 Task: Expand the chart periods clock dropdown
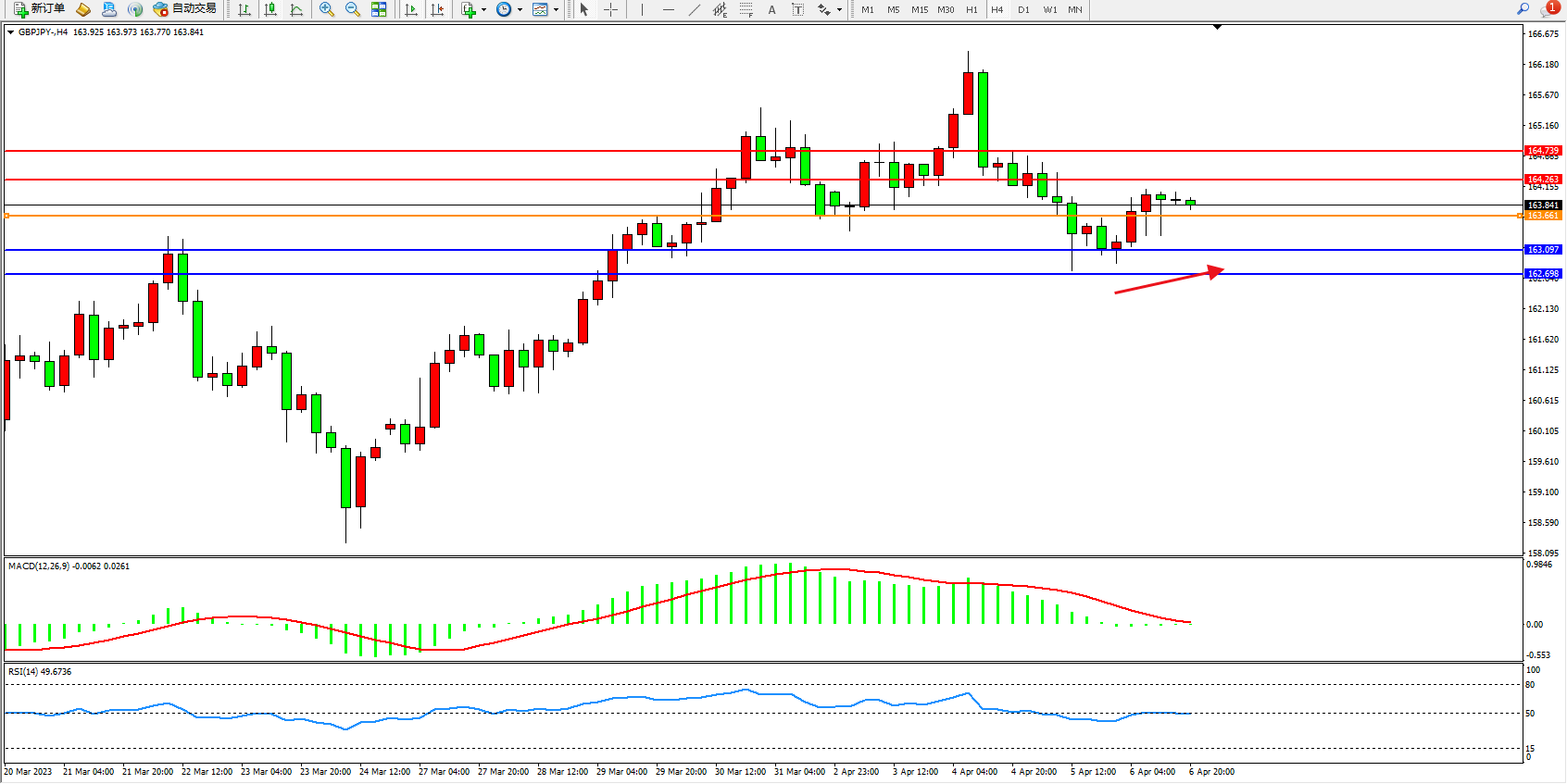pyautogui.click(x=520, y=10)
